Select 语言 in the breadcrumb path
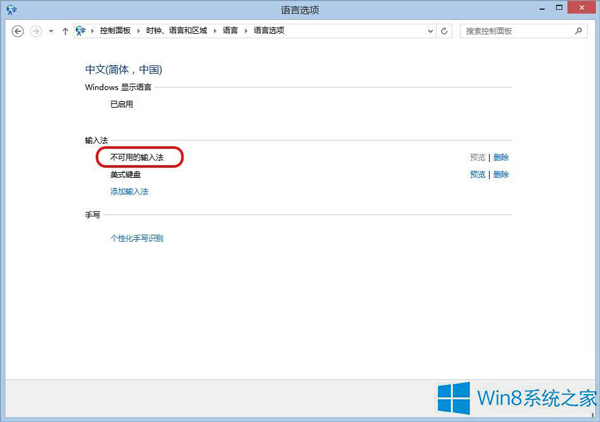The width and height of the screenshot is (600, 422). click(230, 31)
